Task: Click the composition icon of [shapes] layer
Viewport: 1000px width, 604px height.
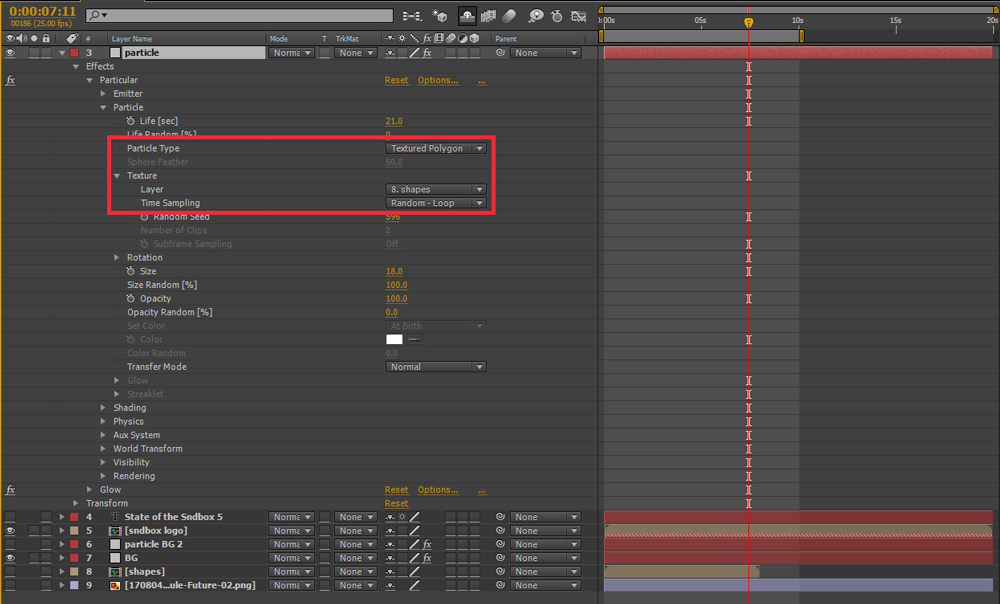Action: 115,572
